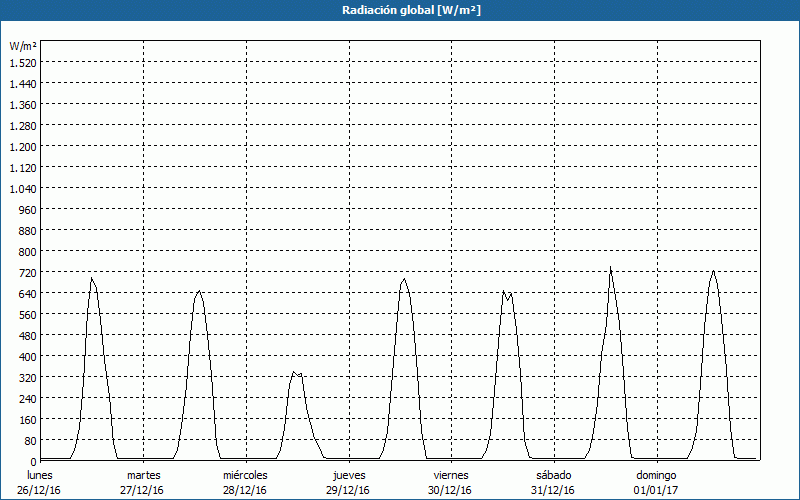The image size is (800, 500).
Task: Click the 27/12/16 date label
Action: (143, 490)
